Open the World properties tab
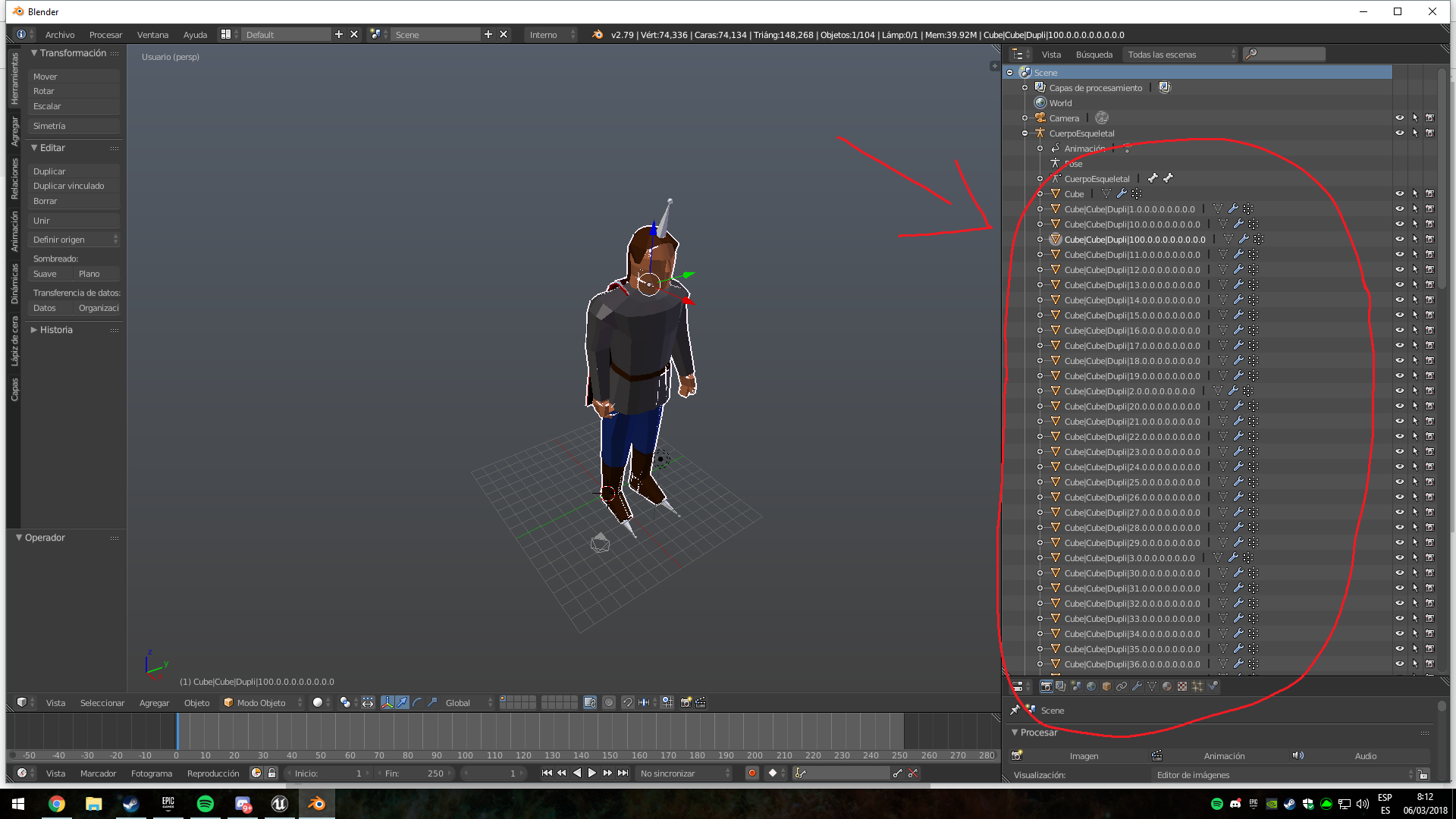The image size is (1456, 819). click(1091, 686)
